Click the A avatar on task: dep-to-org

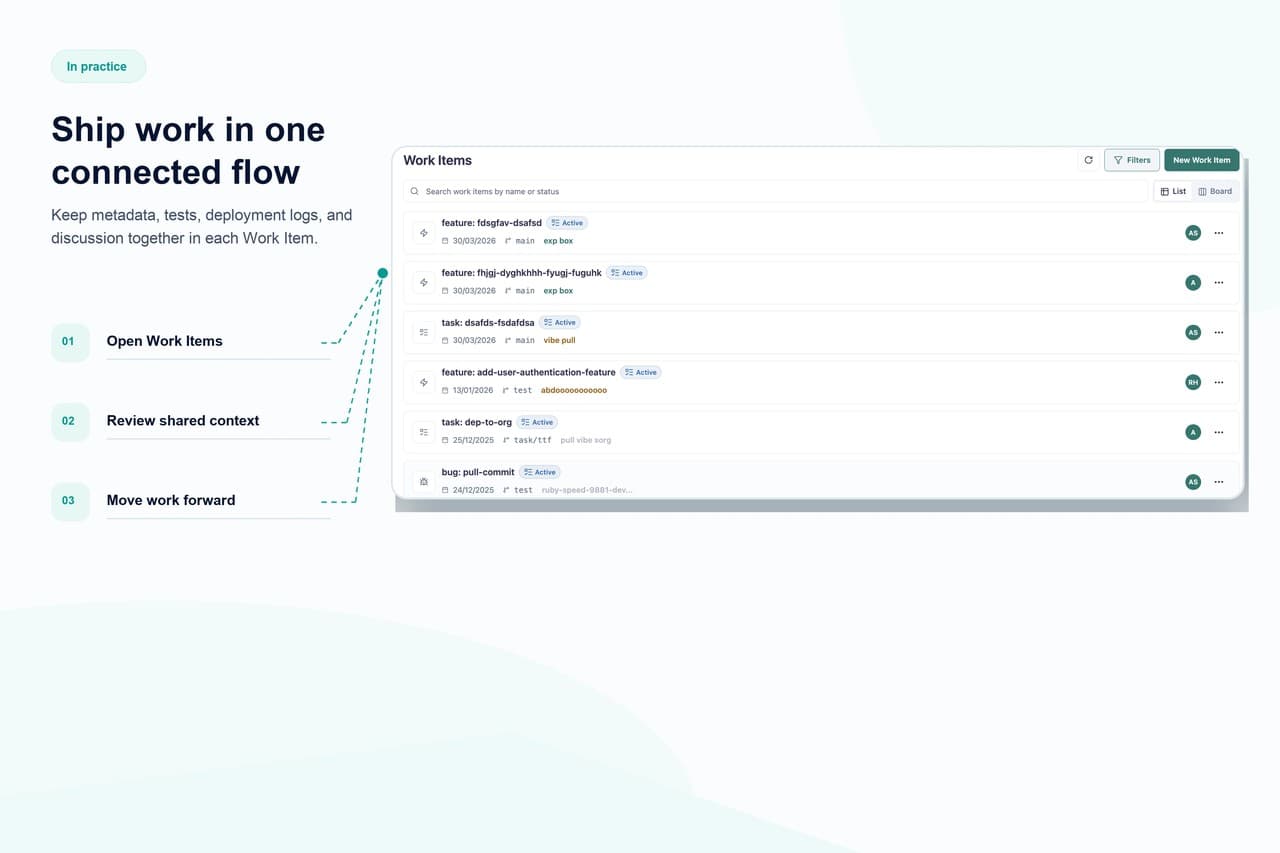tap(1193, 432)
